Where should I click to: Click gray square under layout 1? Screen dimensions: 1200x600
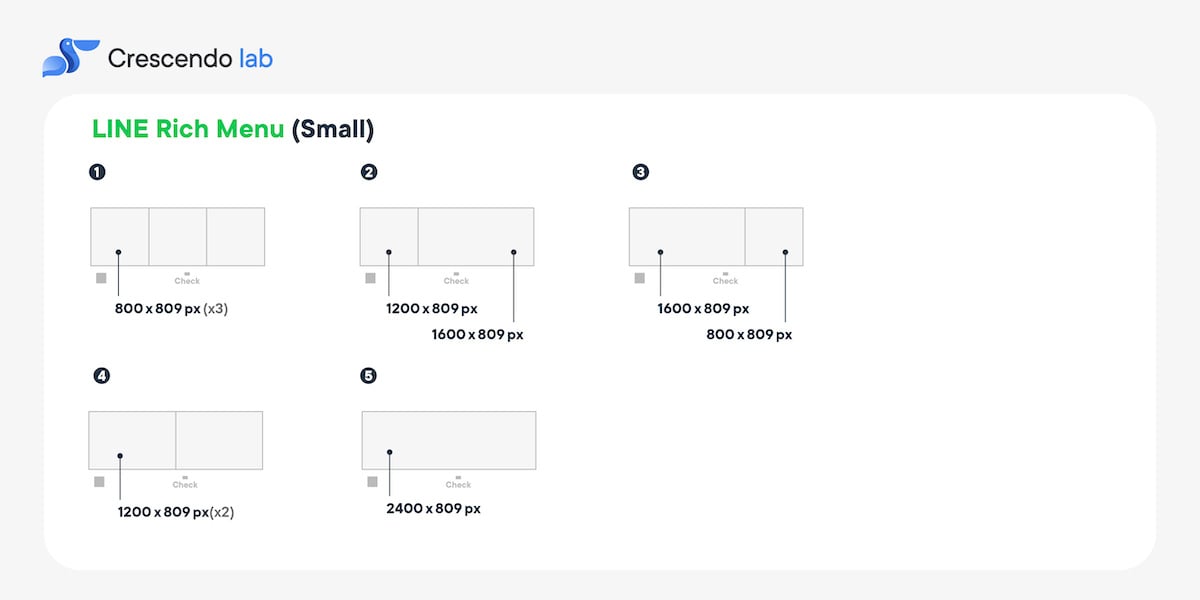101,278
